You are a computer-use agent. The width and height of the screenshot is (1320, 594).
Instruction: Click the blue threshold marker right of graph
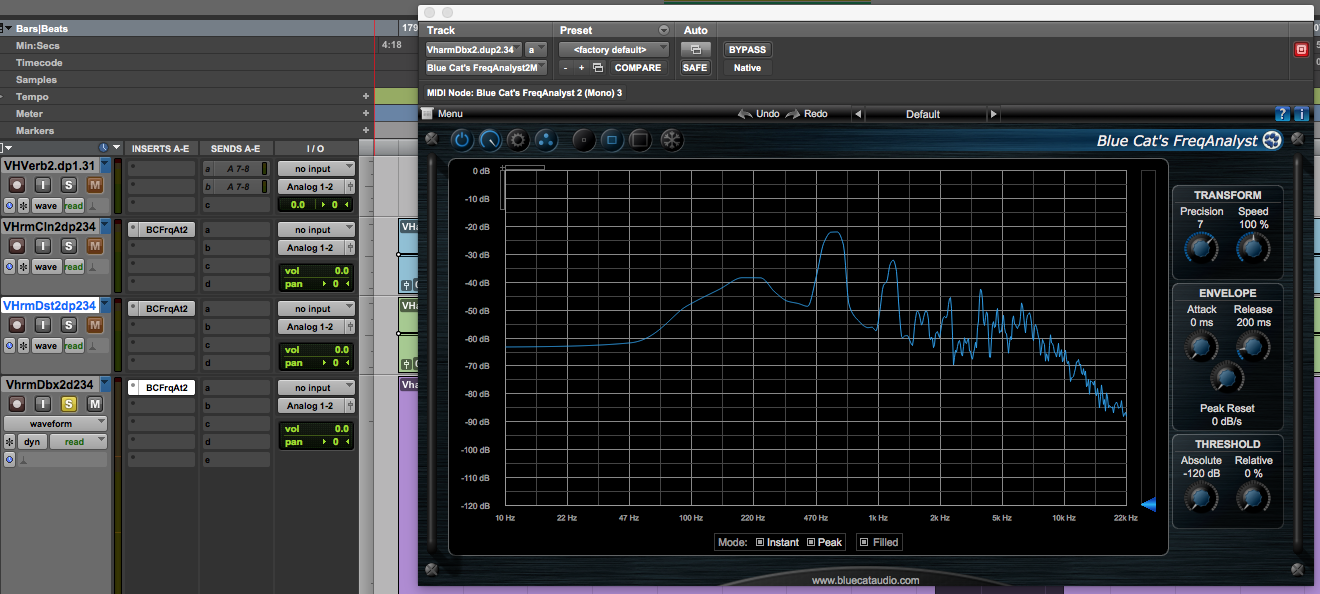pyautogui.click(x=1149, y=504)
